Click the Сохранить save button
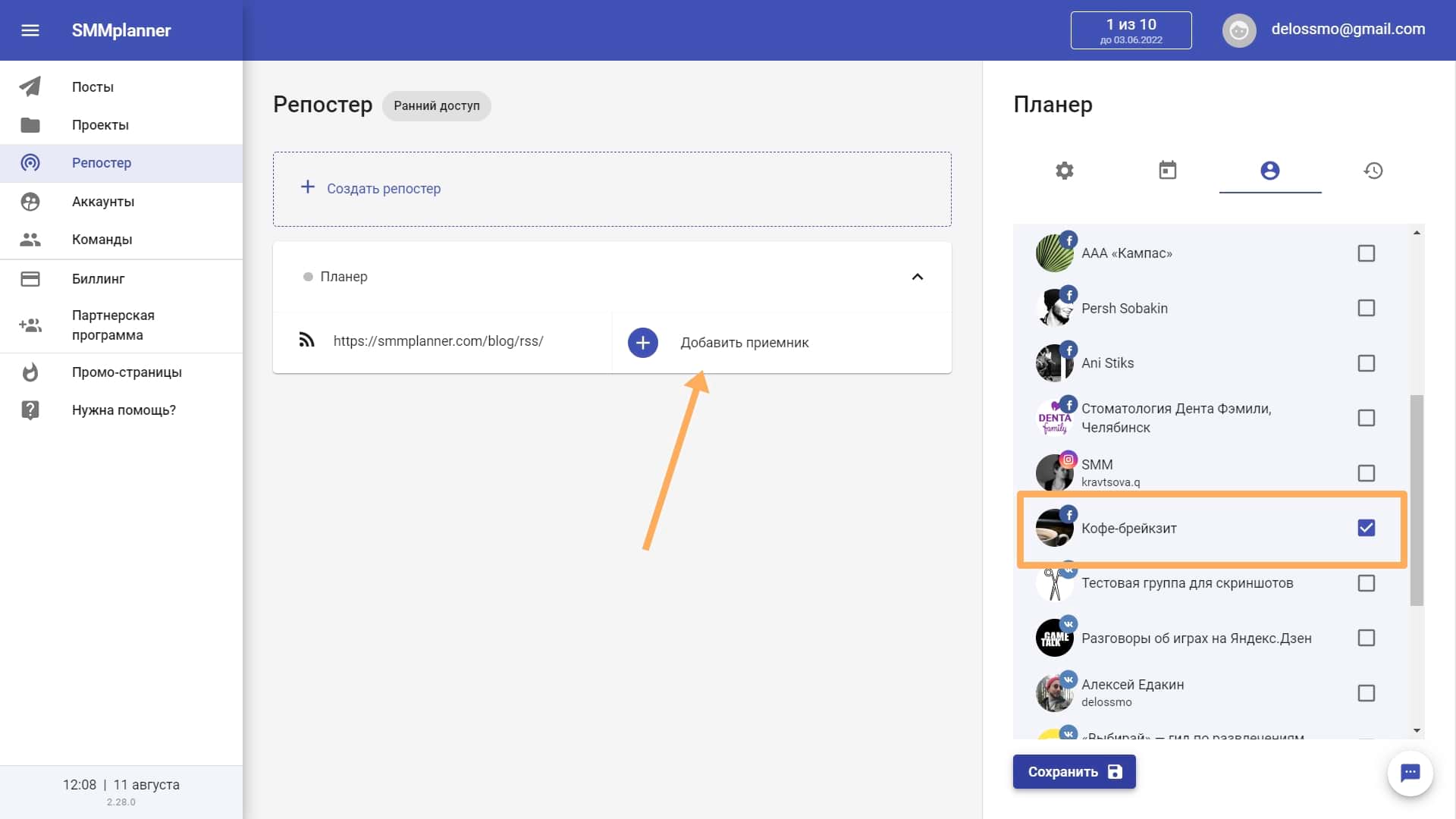 coord(1074,772)
